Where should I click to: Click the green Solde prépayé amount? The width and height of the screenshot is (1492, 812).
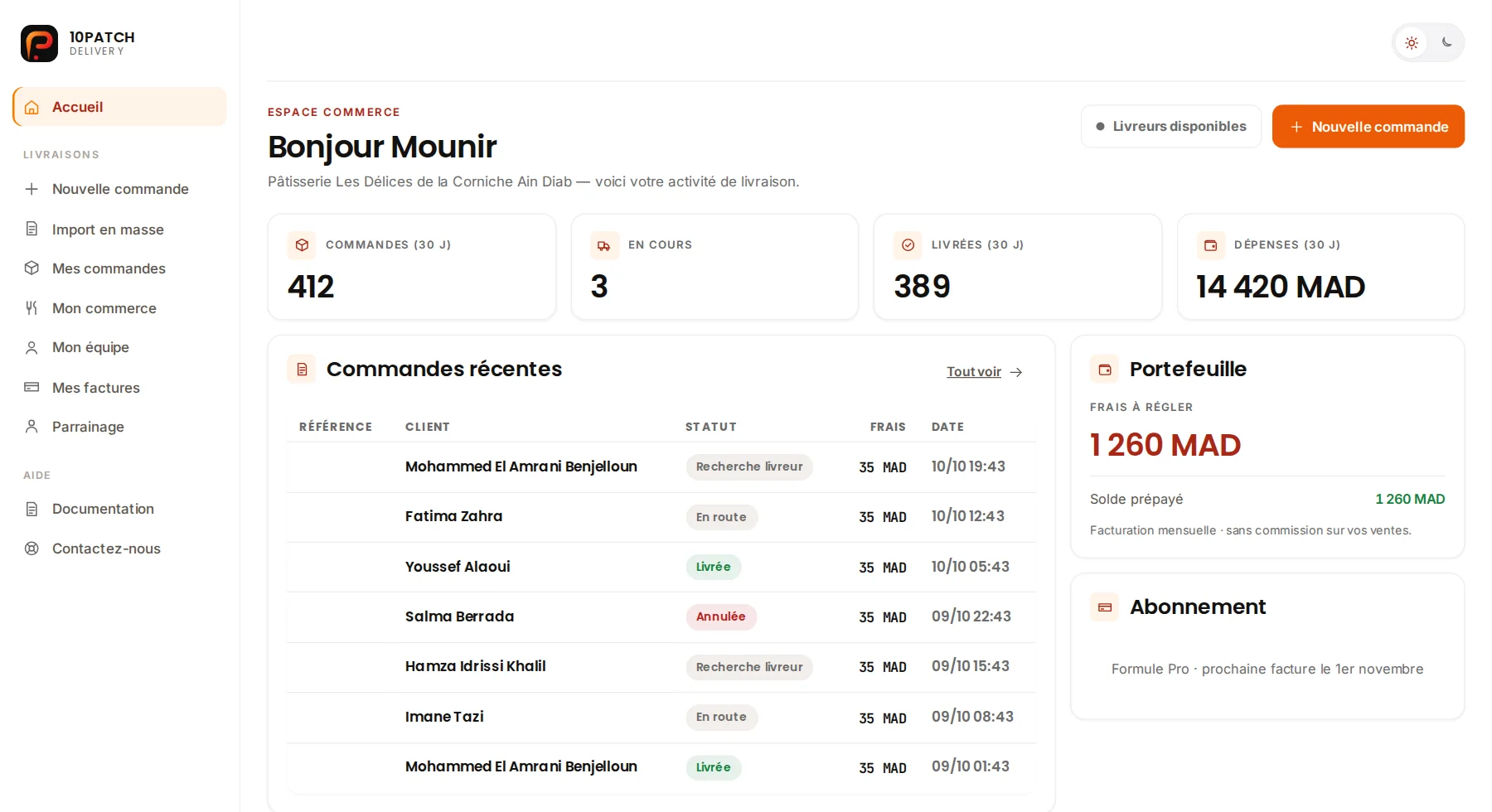tap(1410, 499)
